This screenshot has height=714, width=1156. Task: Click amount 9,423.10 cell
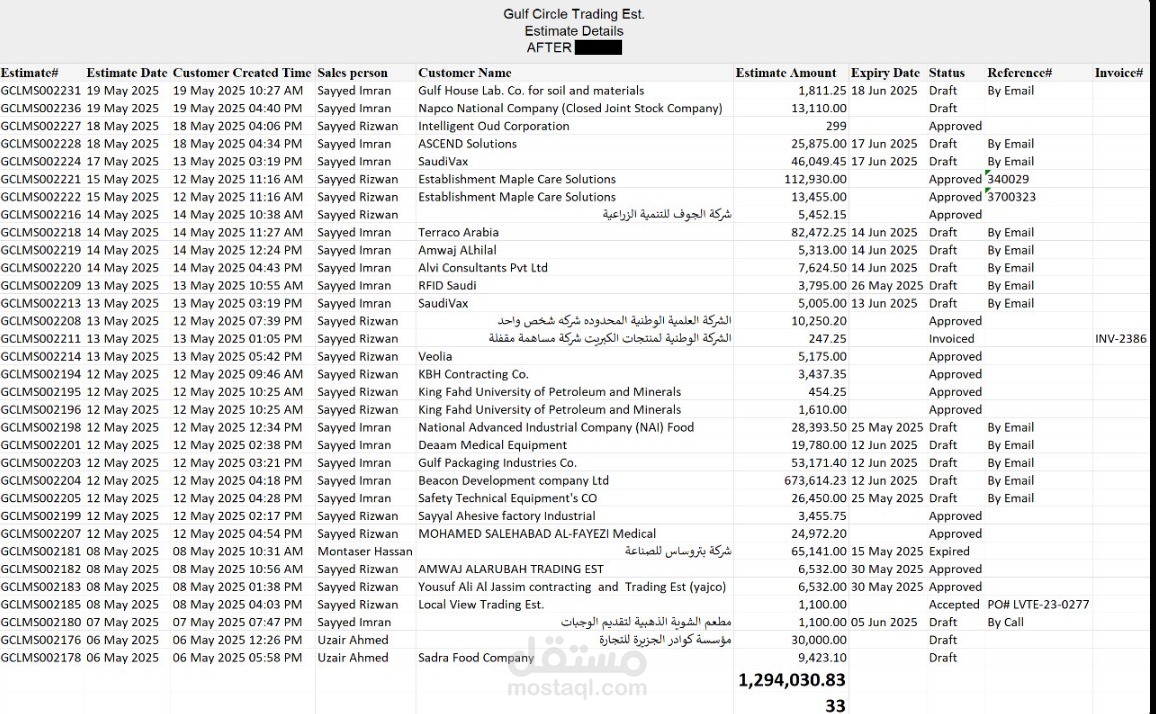pos(822,657)
